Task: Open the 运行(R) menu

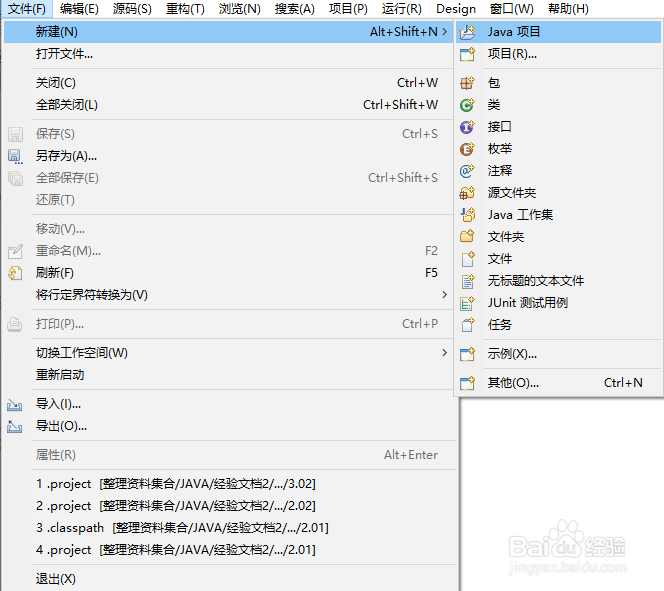Action: (401, 9)
